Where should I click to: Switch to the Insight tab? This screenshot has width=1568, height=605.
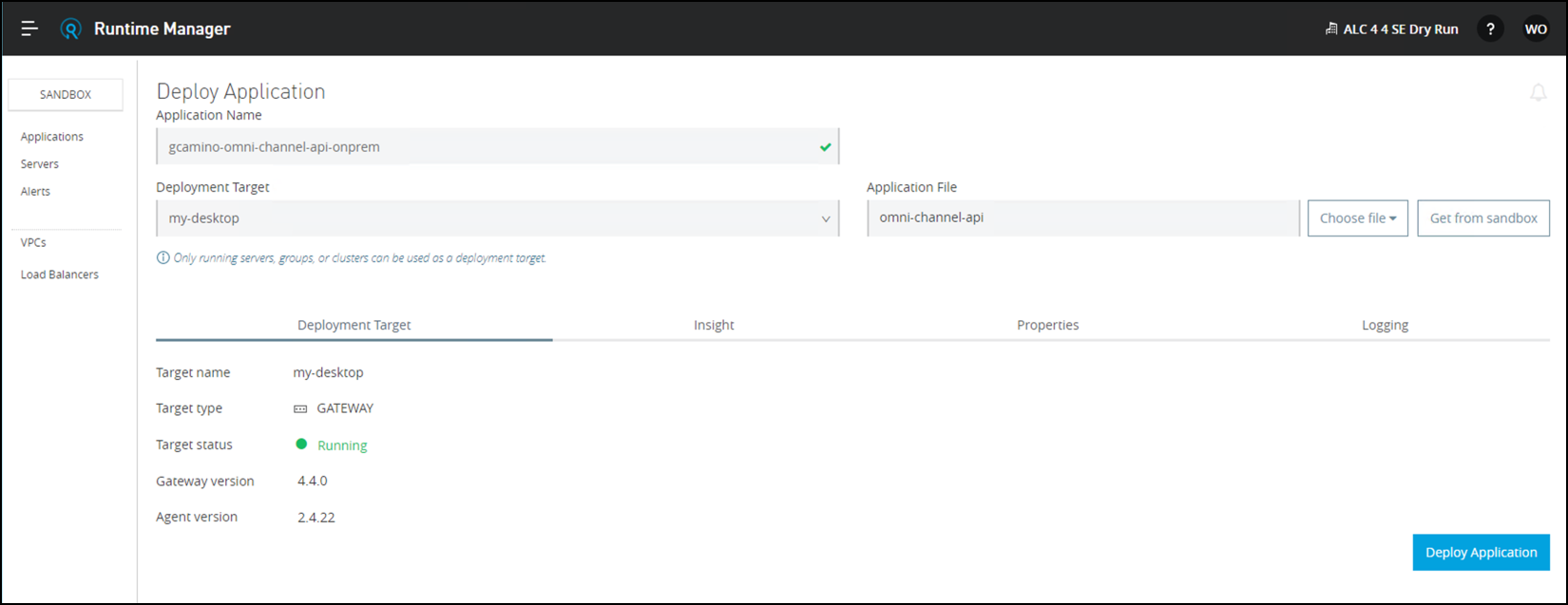pos(714,325)
